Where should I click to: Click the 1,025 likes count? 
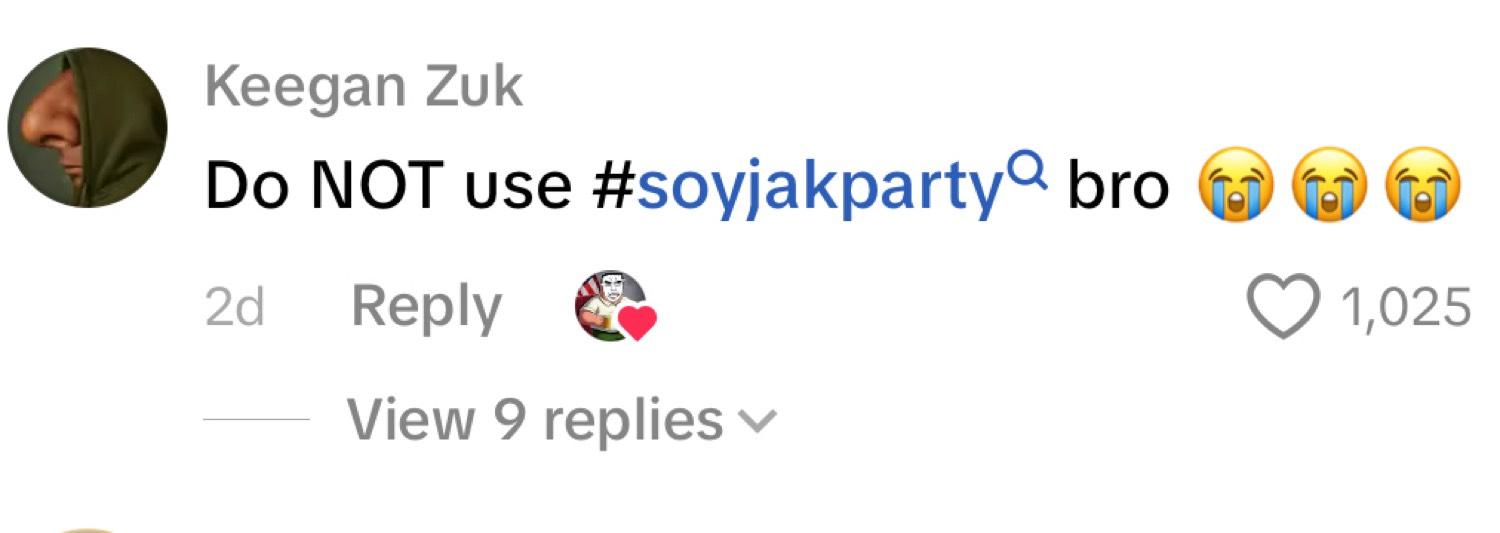tap(1405, 307)
